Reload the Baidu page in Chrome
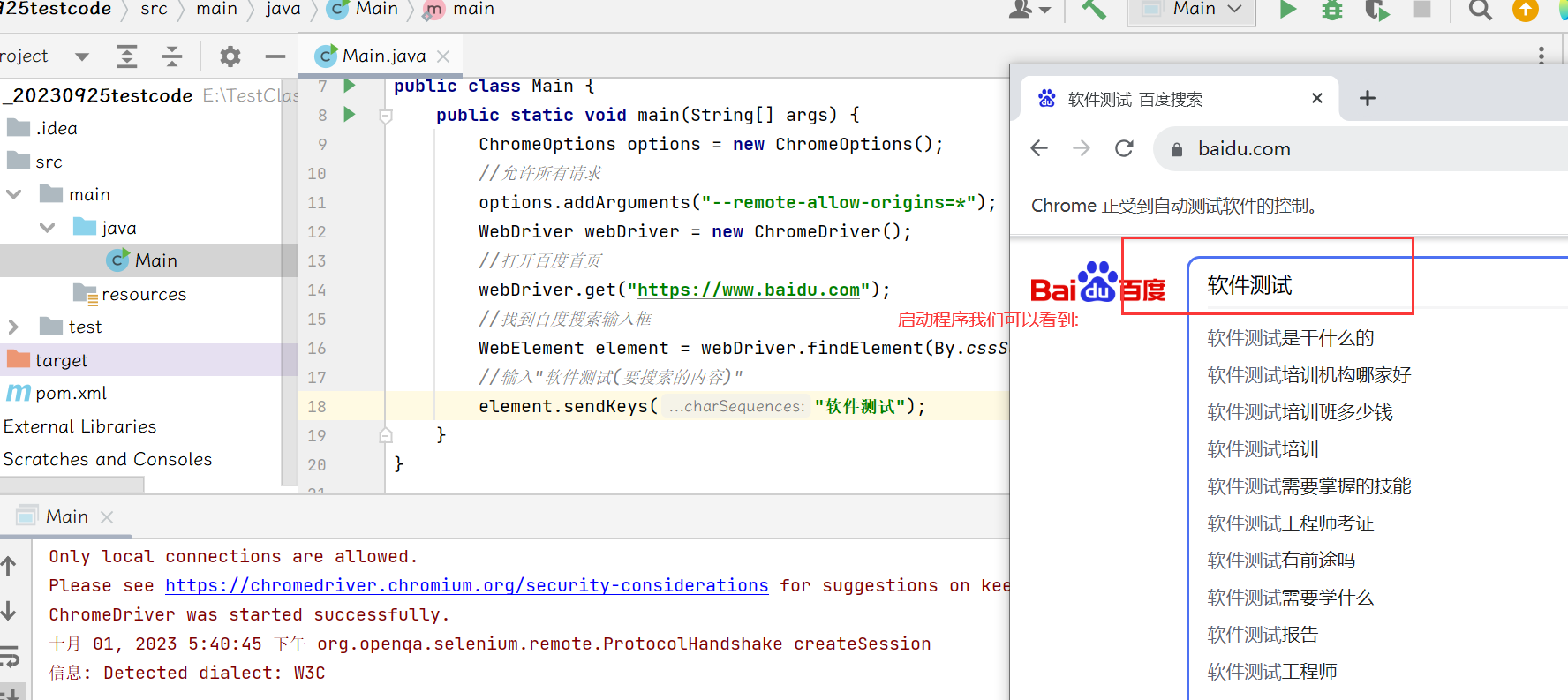This screenshot has width=1568, height=700. coord(1124,148)
